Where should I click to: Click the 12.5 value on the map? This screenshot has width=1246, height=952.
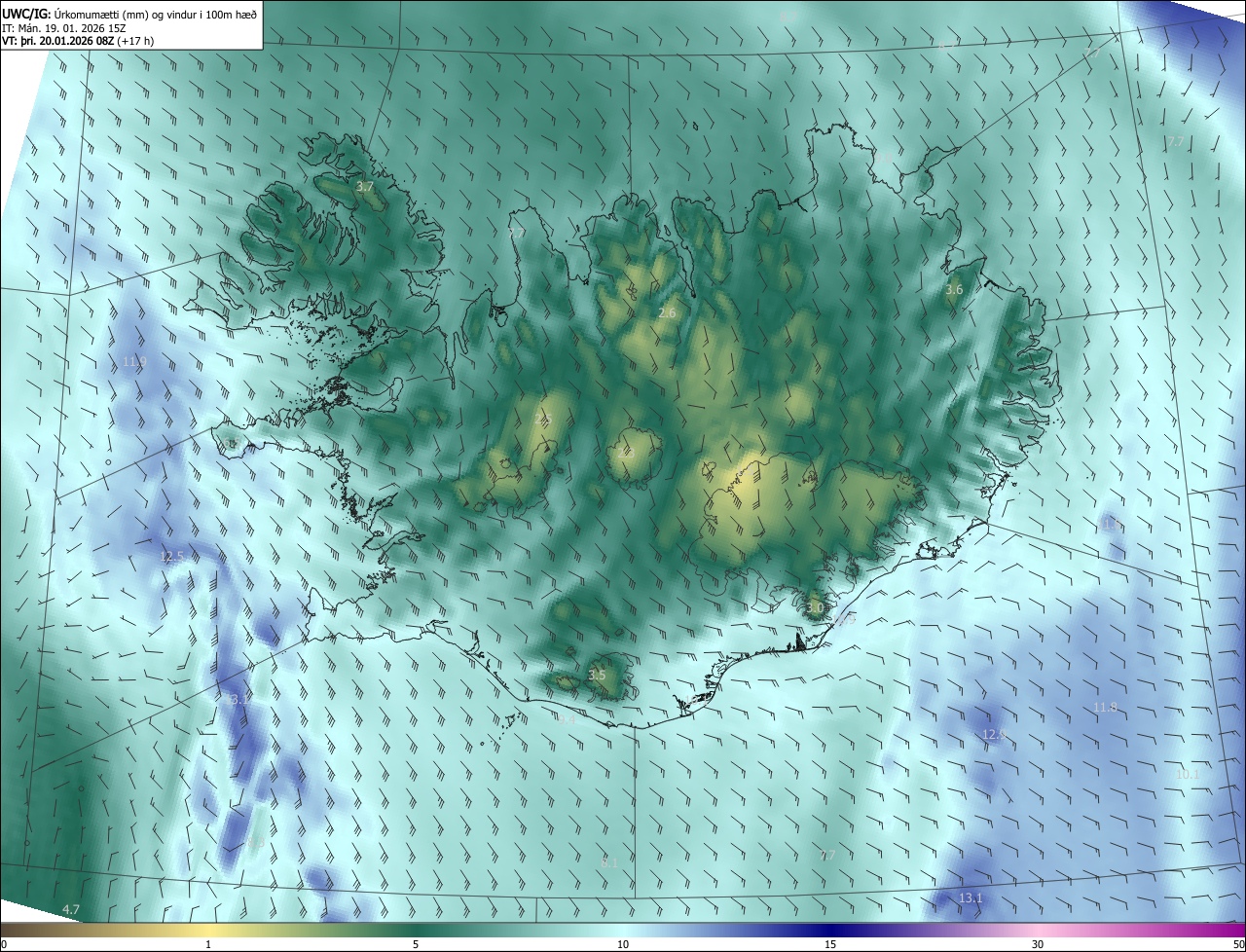(171, 557)
